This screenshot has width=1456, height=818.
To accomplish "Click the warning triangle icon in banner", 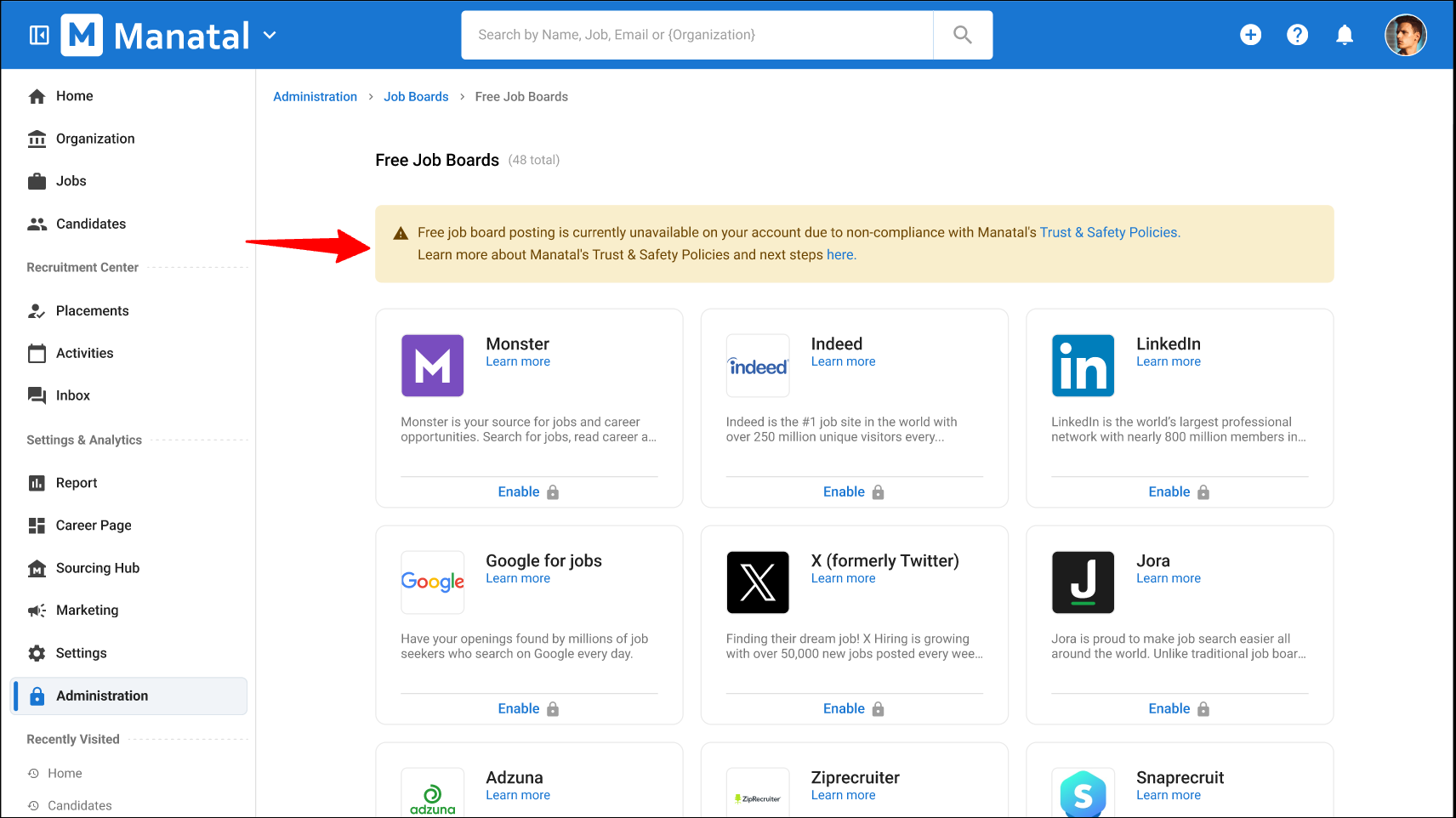I will 401,233.
